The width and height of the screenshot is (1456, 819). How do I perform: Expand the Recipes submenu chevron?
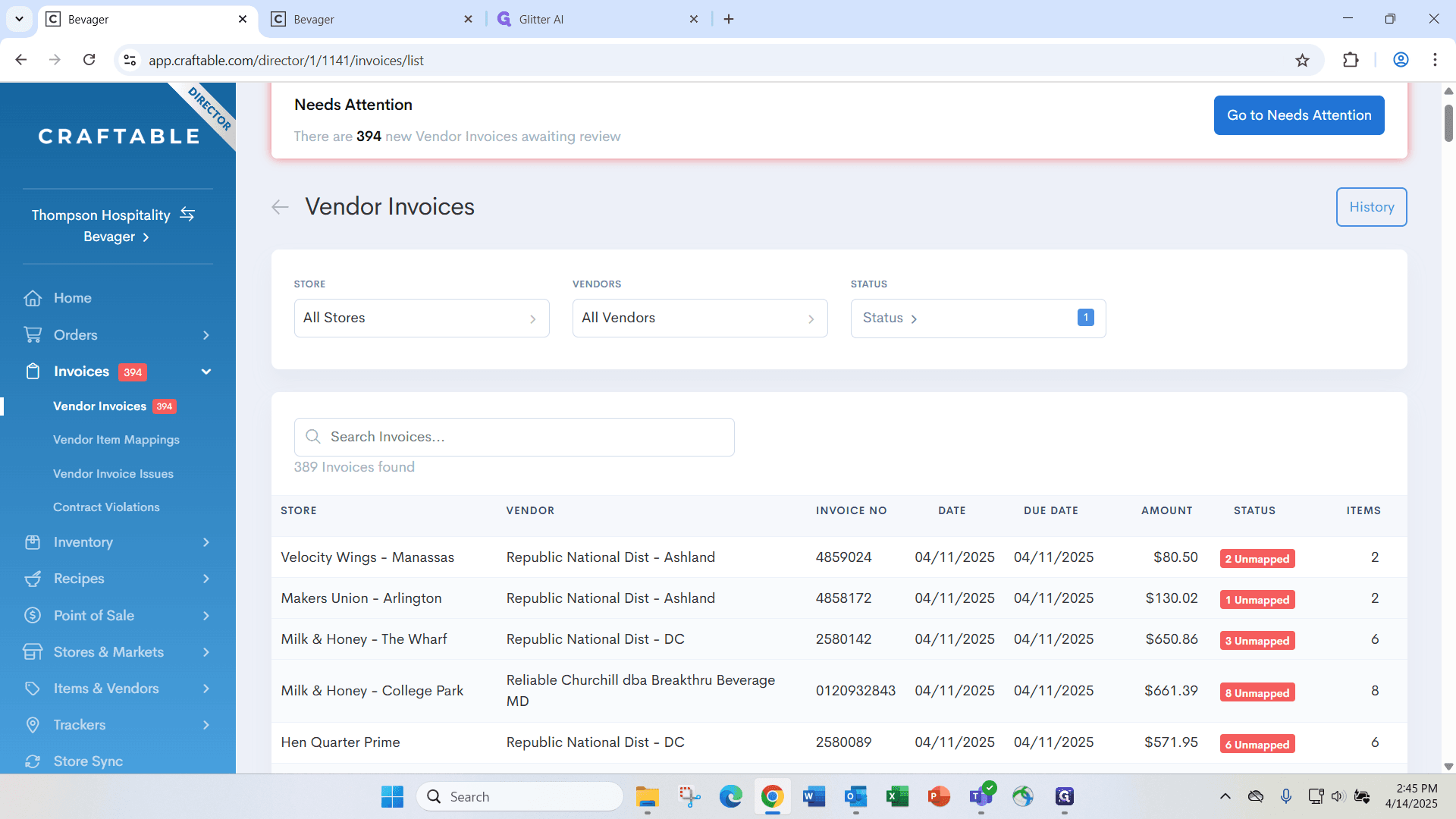(206, 579)
